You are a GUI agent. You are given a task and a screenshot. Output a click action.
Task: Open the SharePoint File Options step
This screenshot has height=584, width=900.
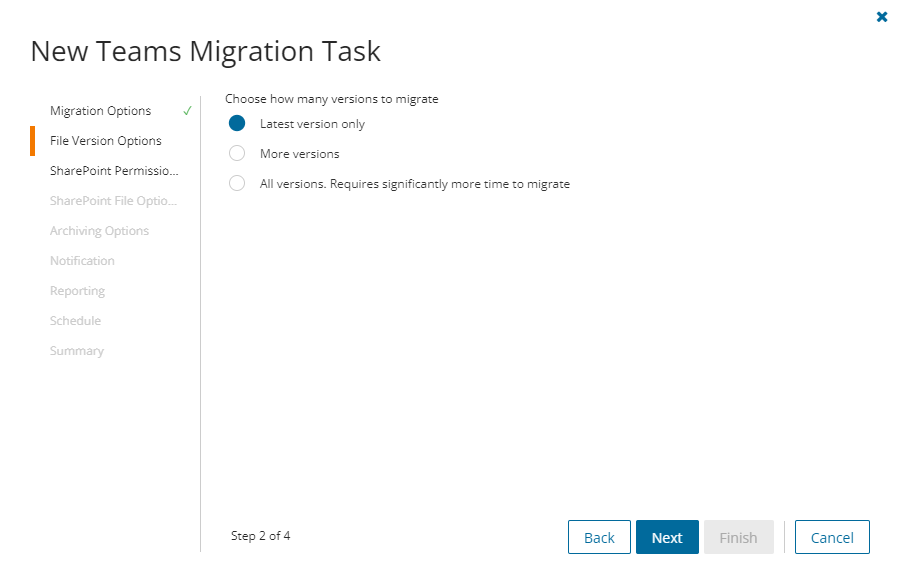(x=114, y=201)
